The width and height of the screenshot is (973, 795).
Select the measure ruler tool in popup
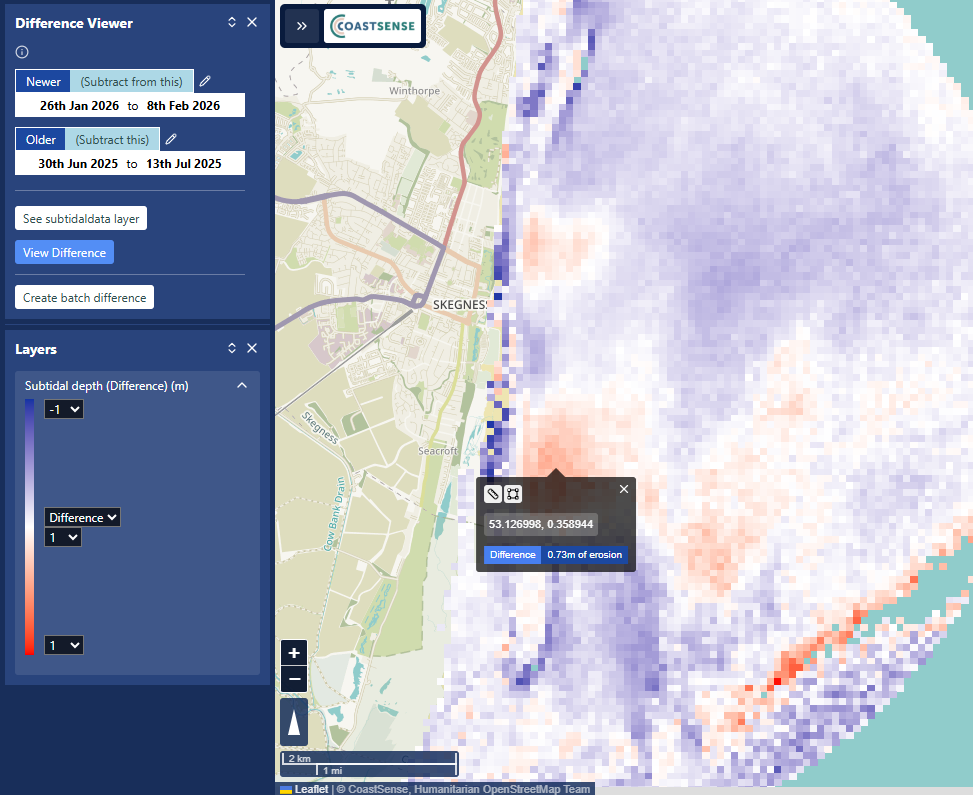click(493, 494)
